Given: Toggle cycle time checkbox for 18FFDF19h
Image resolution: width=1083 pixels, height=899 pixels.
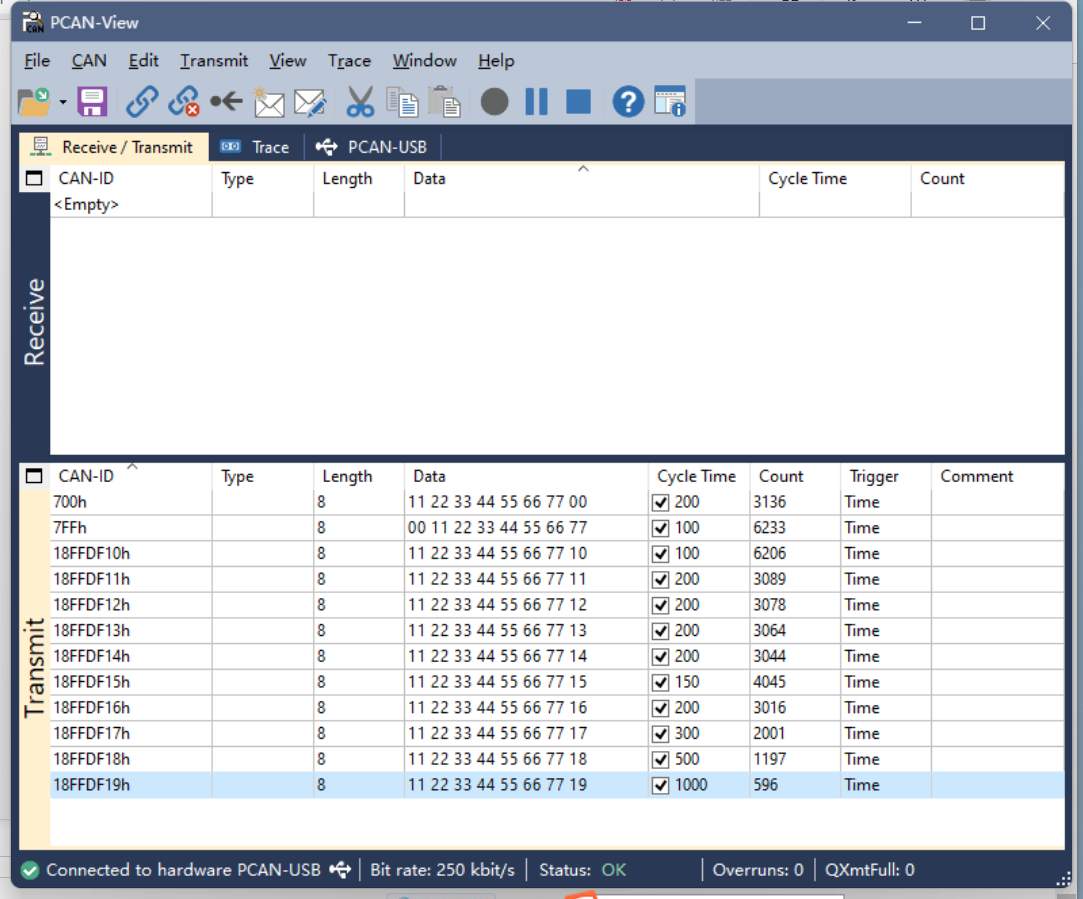Looking at the screenshot, I should coord(660,785).
